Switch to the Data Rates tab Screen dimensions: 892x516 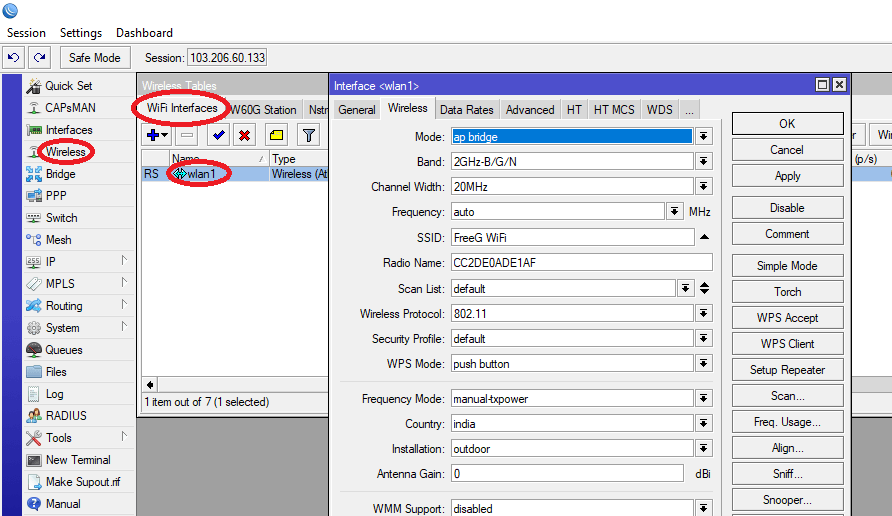coord(466,110)
